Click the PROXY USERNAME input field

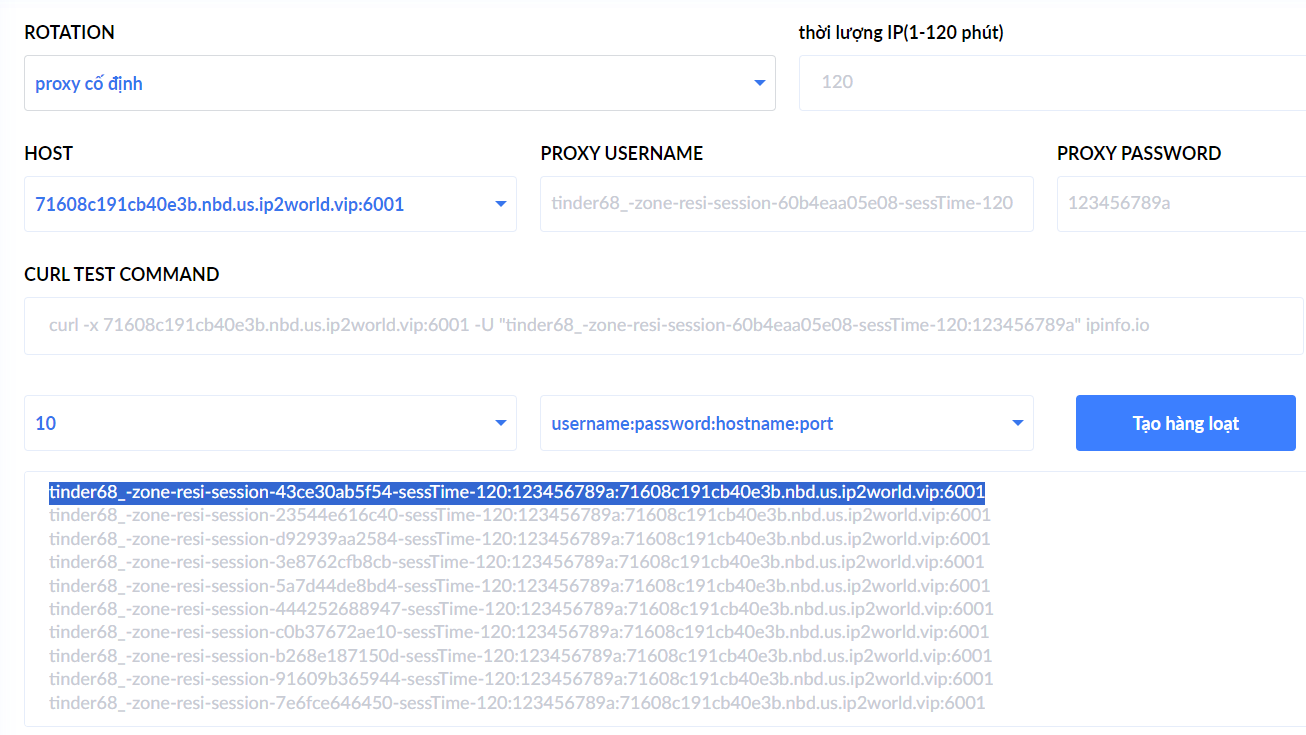pos(787,203)
